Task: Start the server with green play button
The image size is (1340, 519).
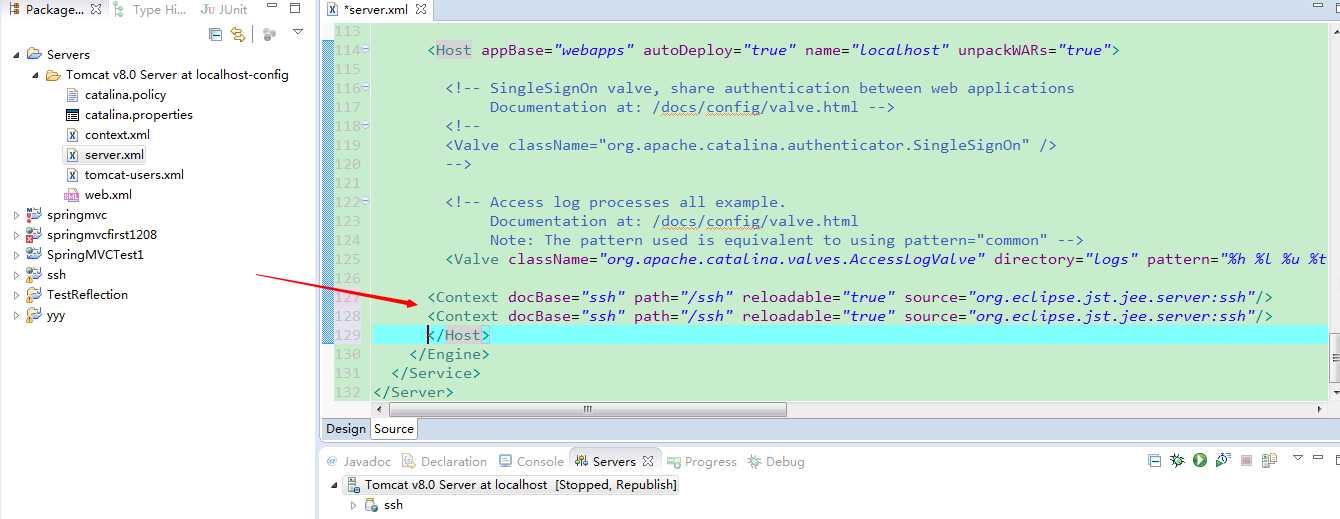Action: click(x=1199, y=461)
